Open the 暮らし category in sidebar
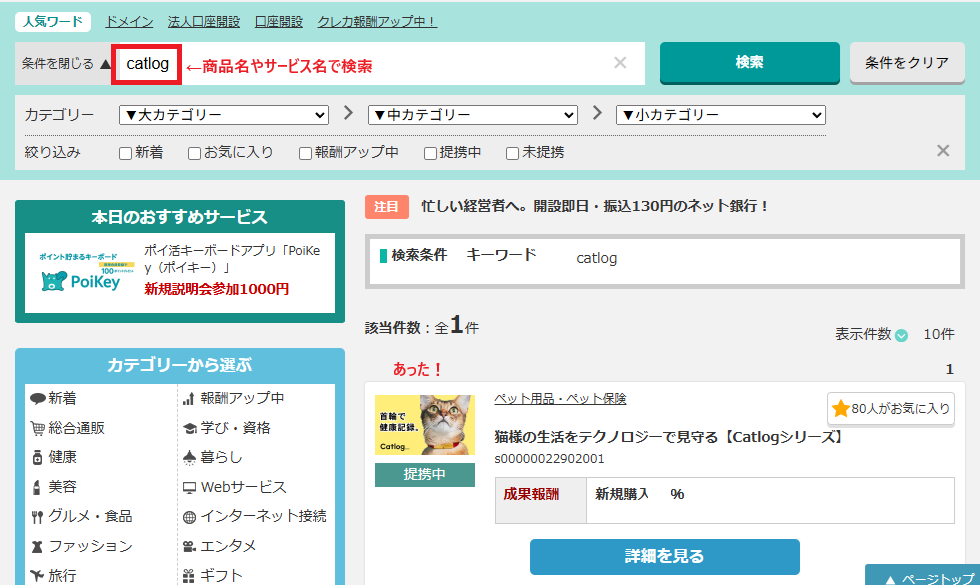 point(221,458)
